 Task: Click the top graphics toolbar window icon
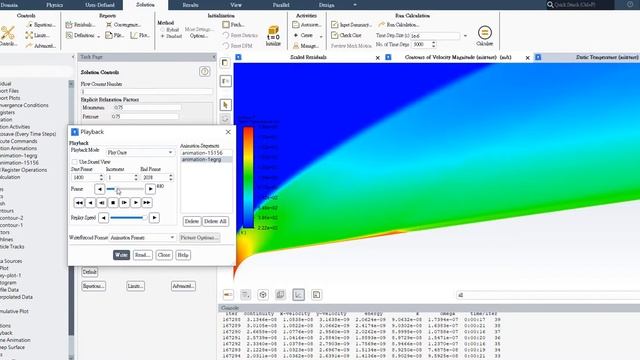(x=225, y=63)
